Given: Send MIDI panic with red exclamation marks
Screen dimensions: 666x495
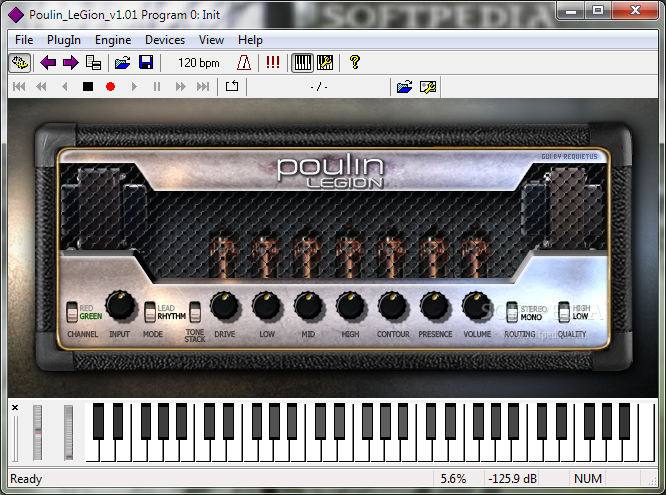Looking at the screenshot, I should 273,62.
